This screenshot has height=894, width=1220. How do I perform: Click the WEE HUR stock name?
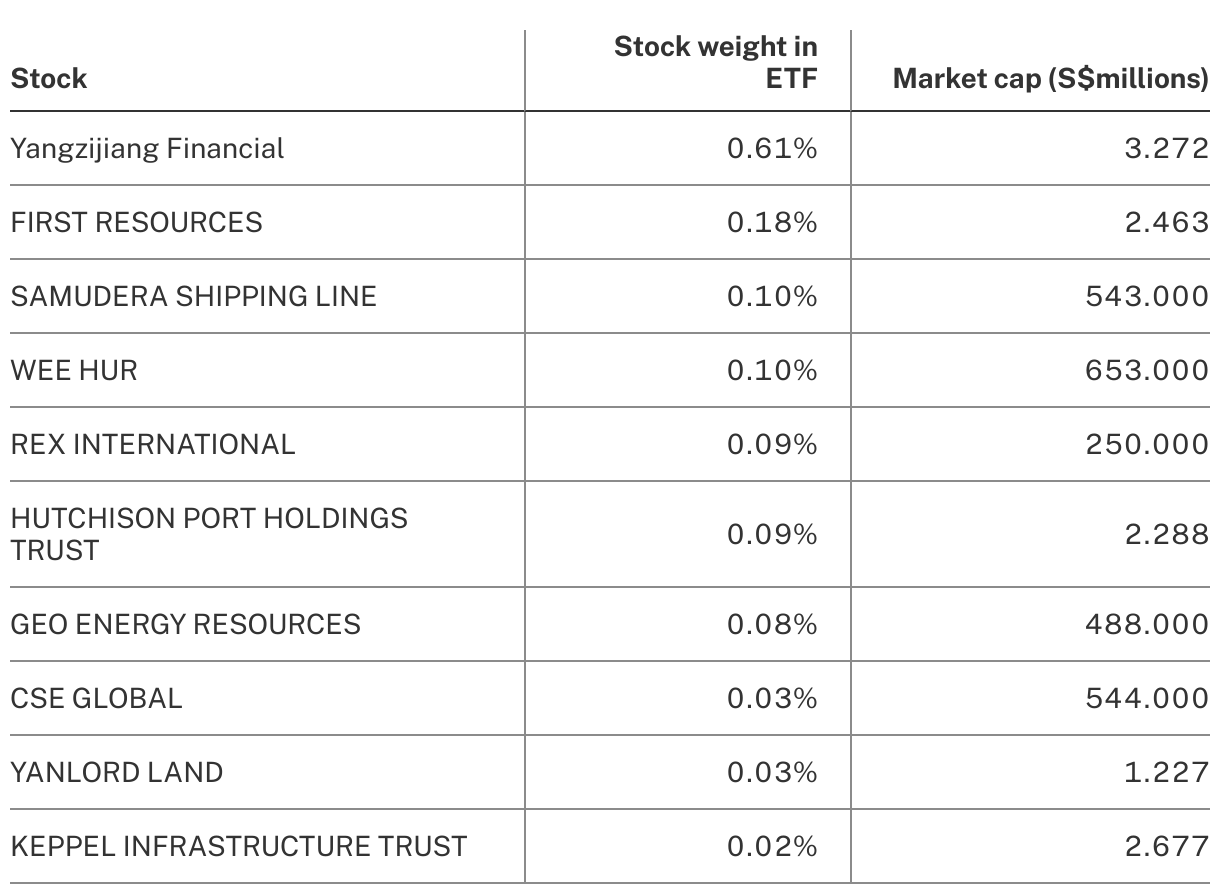tap(74, 370)
